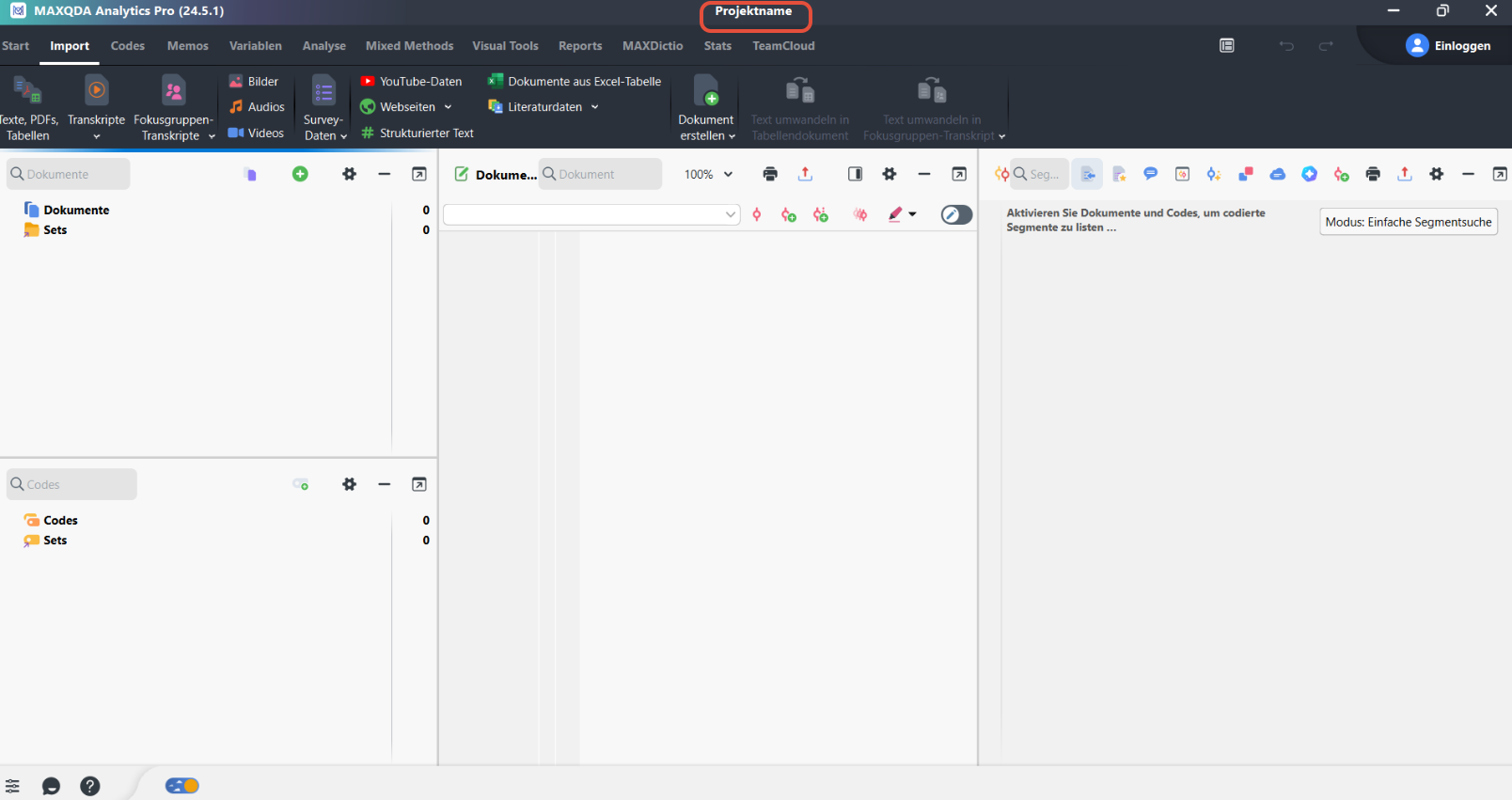Expand the Literaturdaten dropdown
This screenshot has height=800, width=1512.
coord(595,107)
